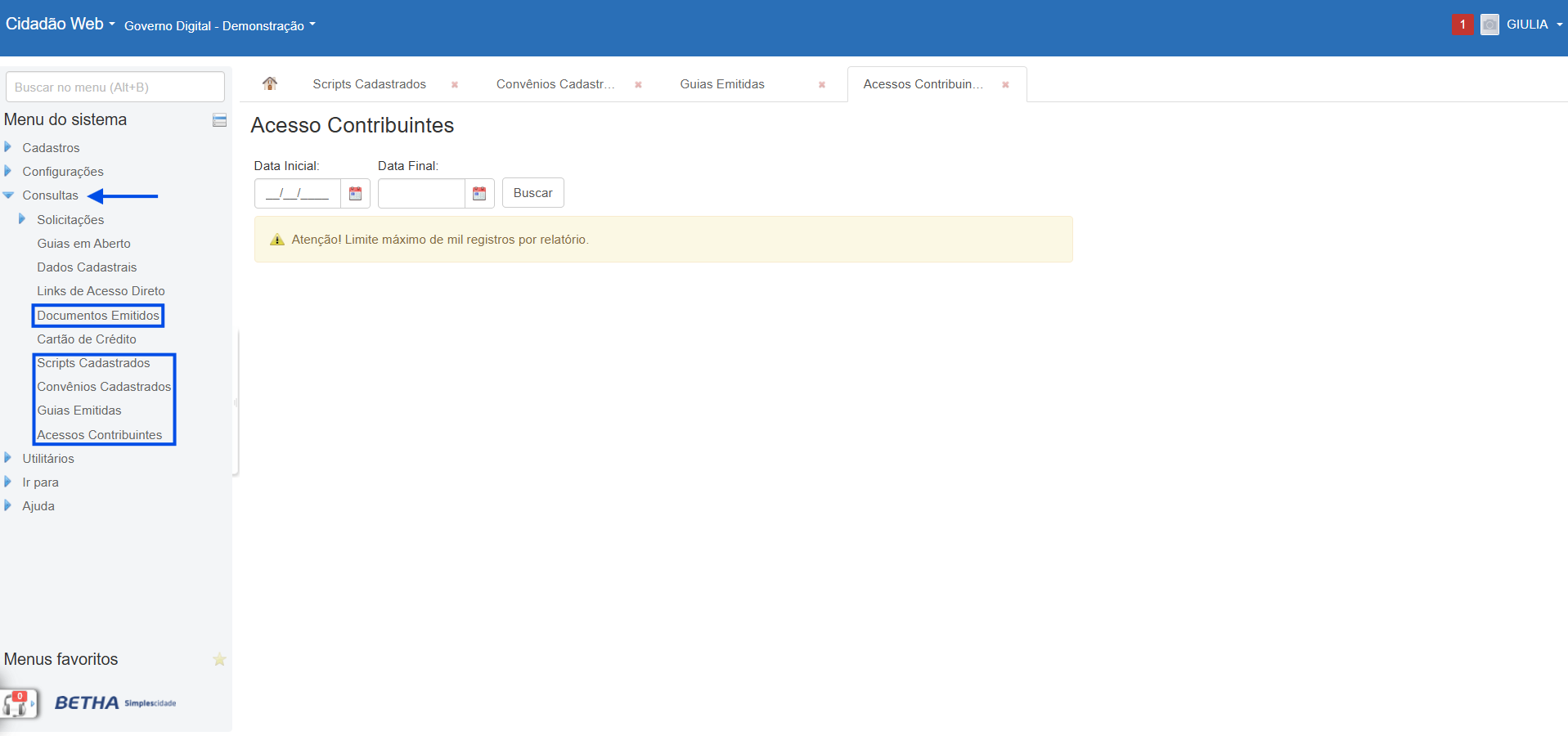This screenshot has width=1568, height=736.
Task: Click the favorites star icon
Action: tap(219, 659)
